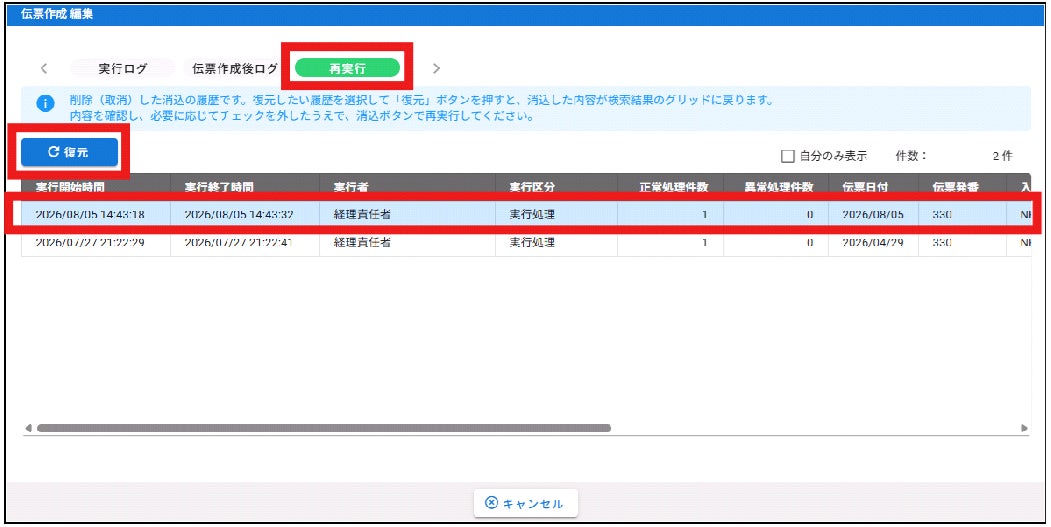
Task: Click the blue info icon in the notice
Action: pos(45,104)
